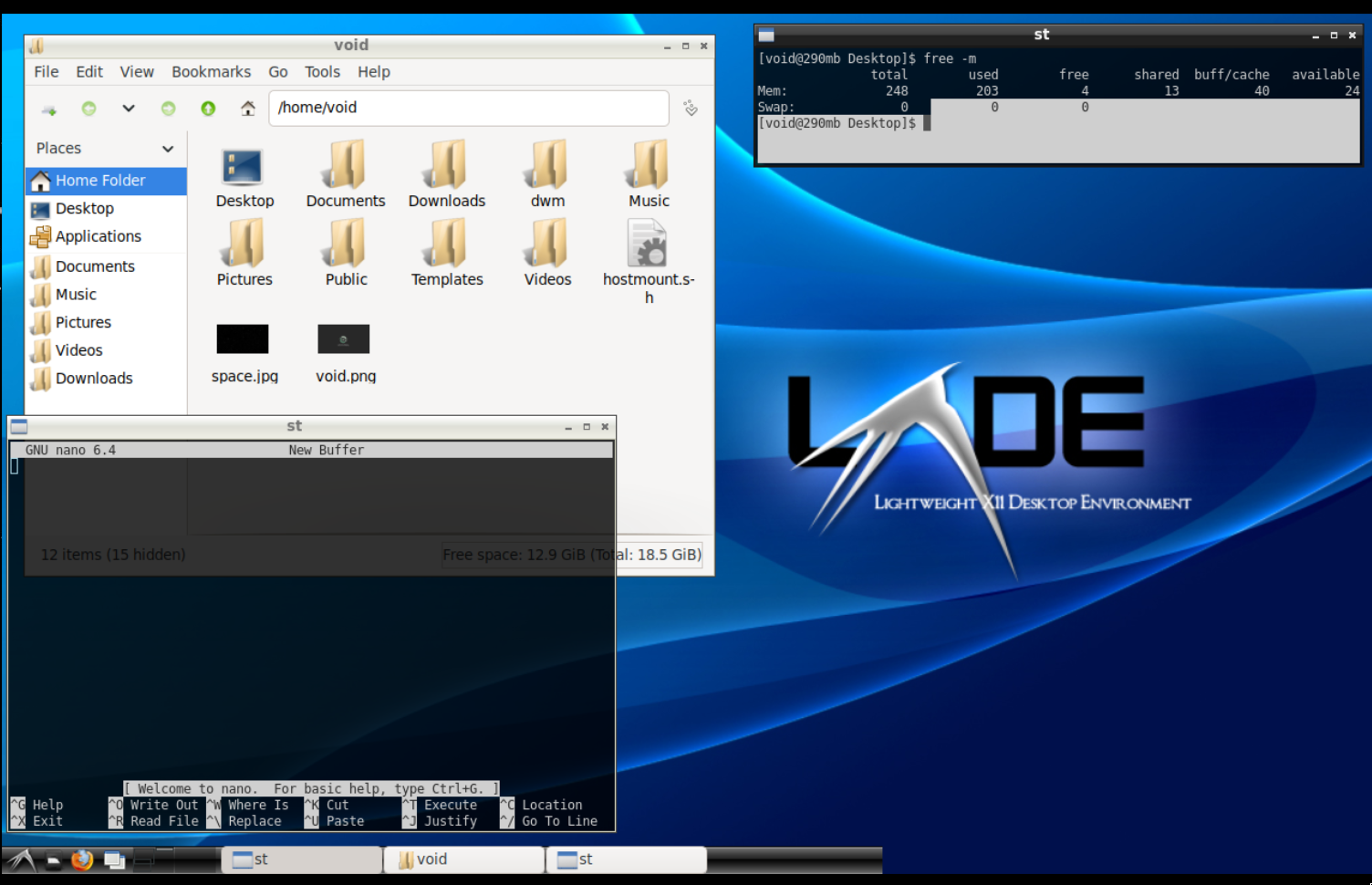1372x885 pixels.
Task: Click the jump-to-path icon beside the location bar
Action: (x=691, y=109)
